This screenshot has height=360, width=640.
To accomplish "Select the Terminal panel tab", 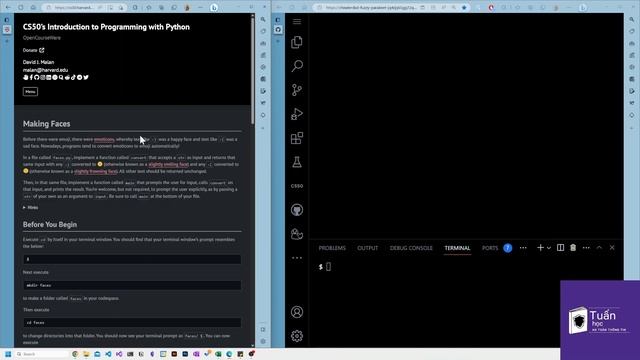I will tap(457, 248).
